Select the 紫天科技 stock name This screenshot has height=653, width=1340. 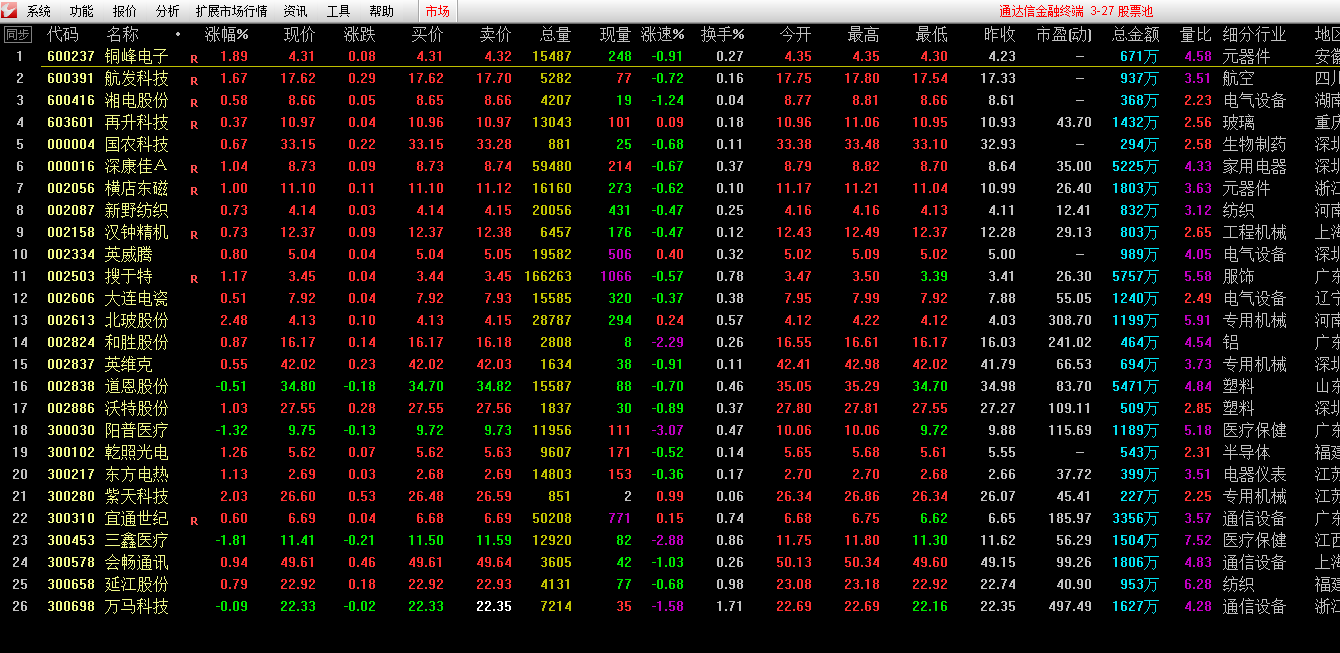(137, 496)
